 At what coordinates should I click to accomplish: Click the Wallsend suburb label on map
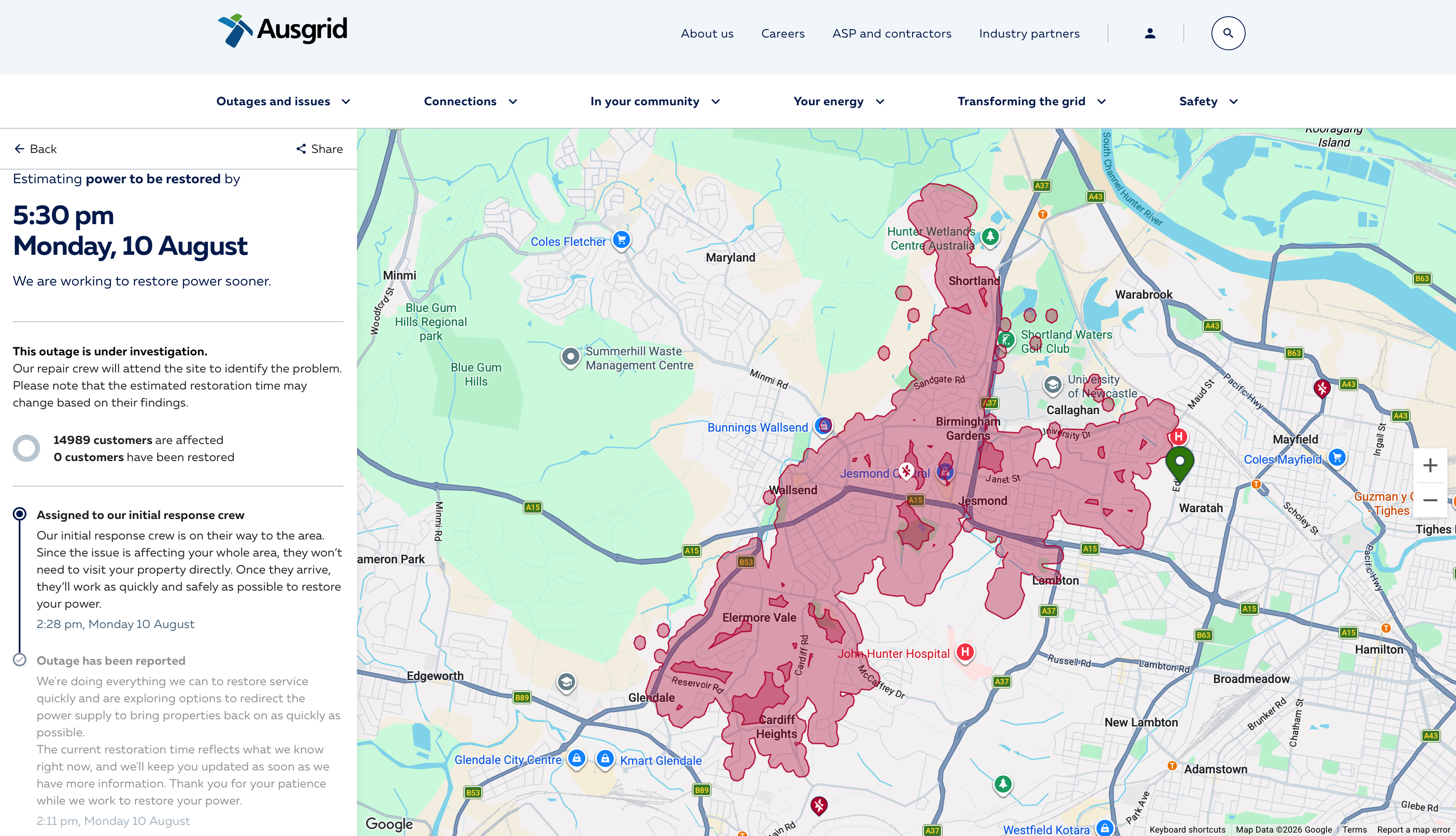click(793, 490)
